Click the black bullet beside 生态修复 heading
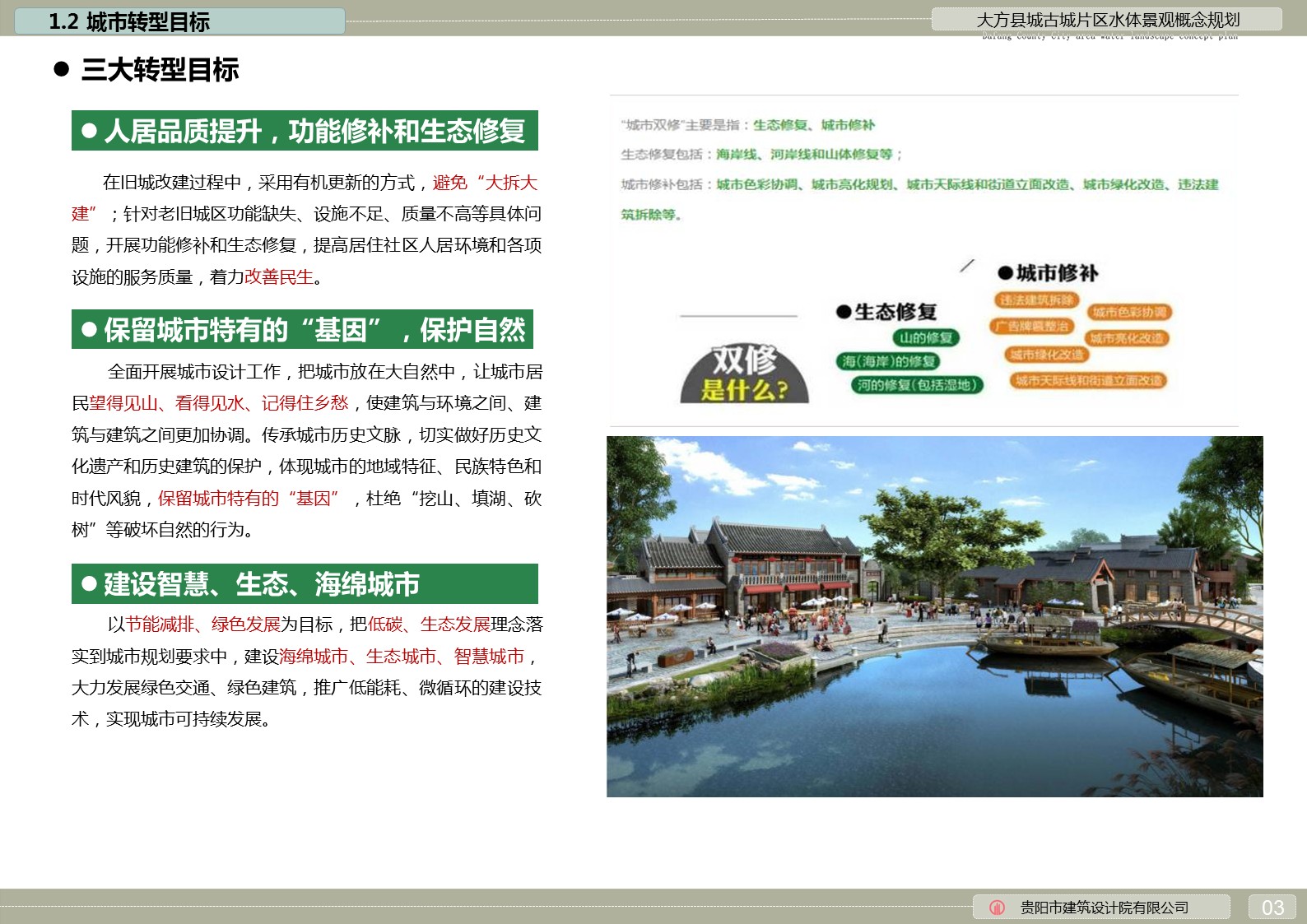 (x=843, y=312)
